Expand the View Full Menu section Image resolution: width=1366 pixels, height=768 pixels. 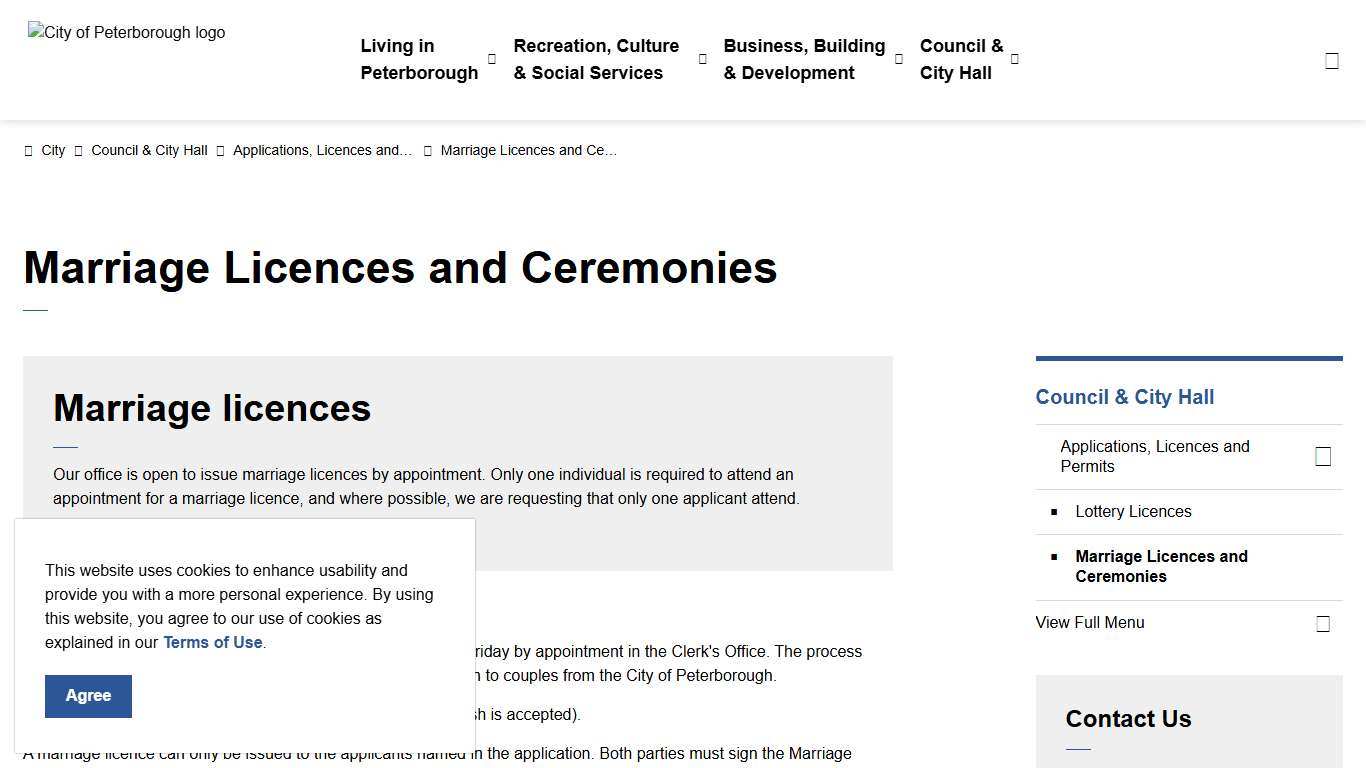point(1089,622)
